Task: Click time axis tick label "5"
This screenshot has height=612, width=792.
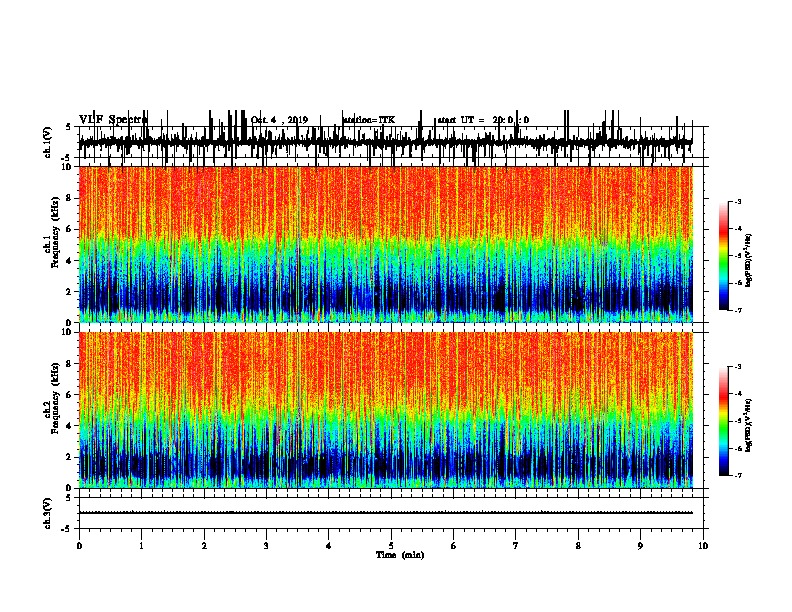Action: [x=391, y=546]
